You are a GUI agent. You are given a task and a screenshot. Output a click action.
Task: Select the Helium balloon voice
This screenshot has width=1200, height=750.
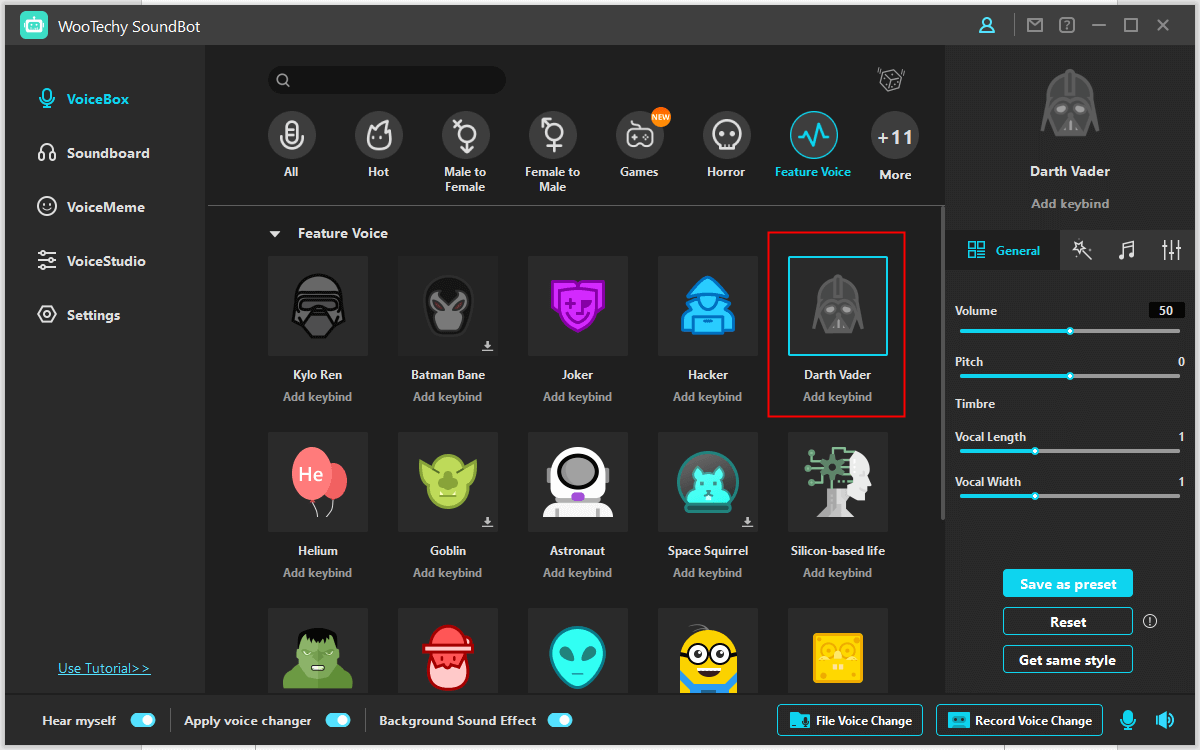318,482
